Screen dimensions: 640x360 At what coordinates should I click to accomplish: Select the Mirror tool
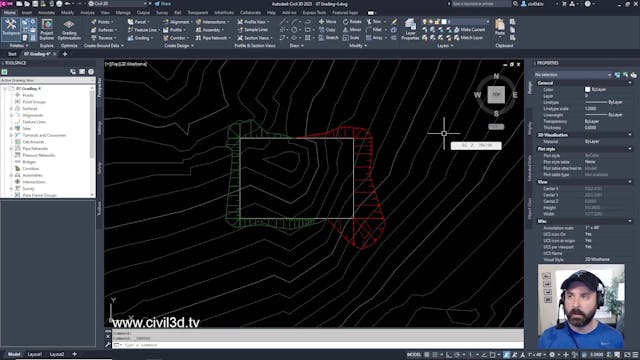pyautogui.click(x=352, y=30)
